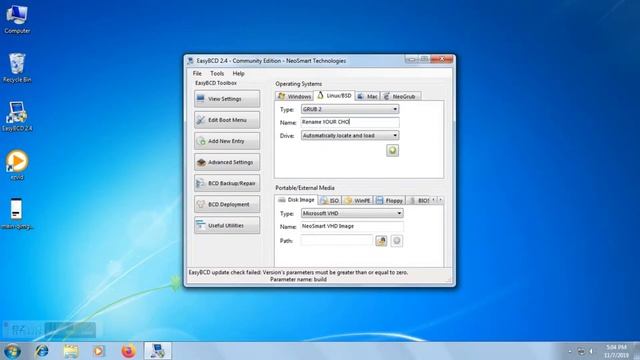This screenshot has height=360, width=640.
Task: Expand the Drive 'Automatically locate and load' dropdown
Action: coord(350,135)
